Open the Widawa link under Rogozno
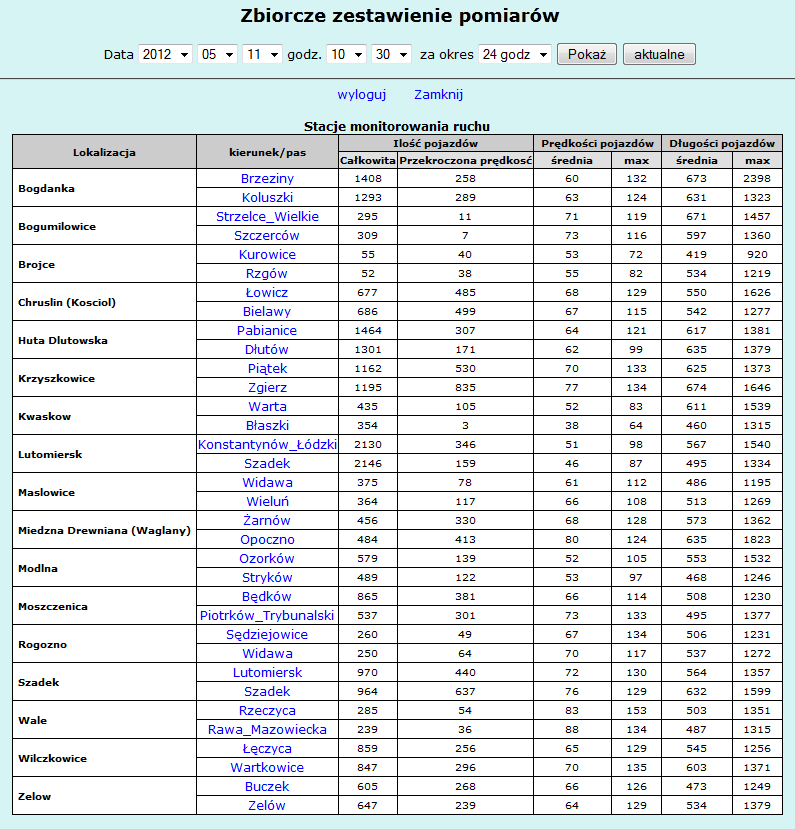The width and height of the screenshot is (795, 829). tap(267, 655)
